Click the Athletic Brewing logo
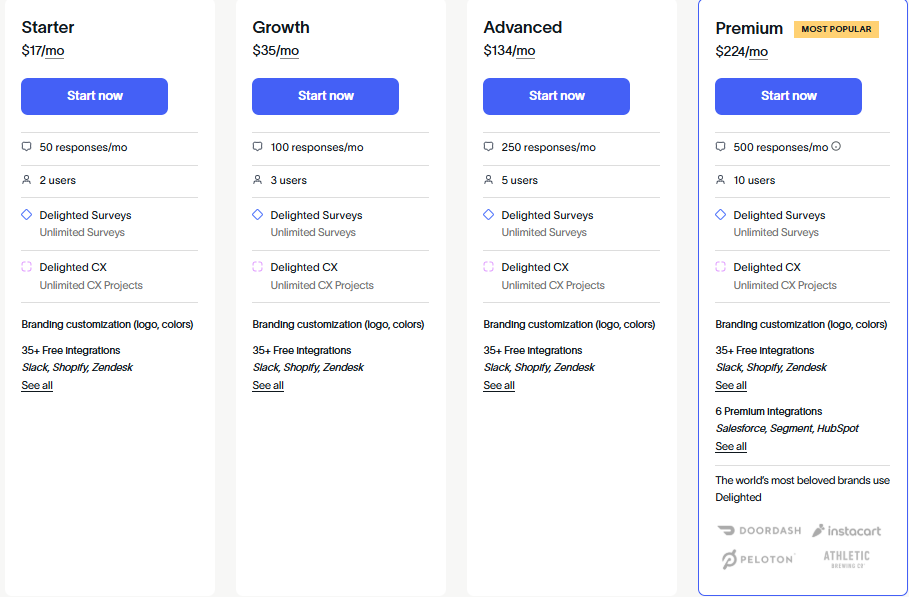909x597 pixels. pos(846,558)
